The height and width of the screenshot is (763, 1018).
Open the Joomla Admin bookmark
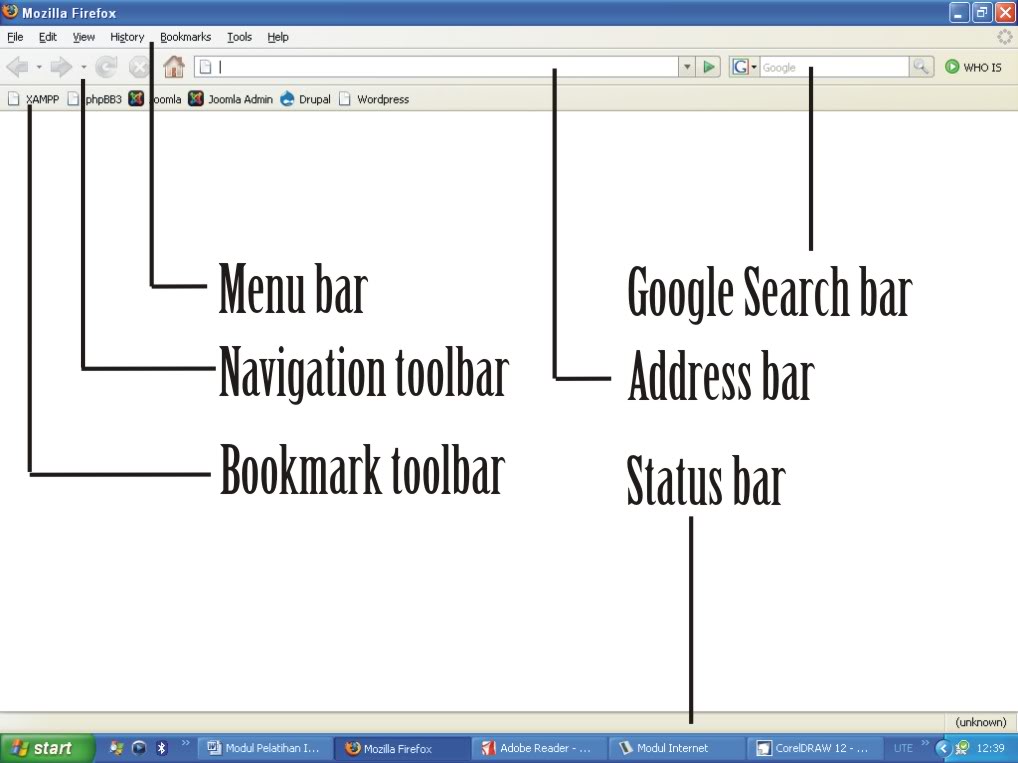click(x=230, y=99)
